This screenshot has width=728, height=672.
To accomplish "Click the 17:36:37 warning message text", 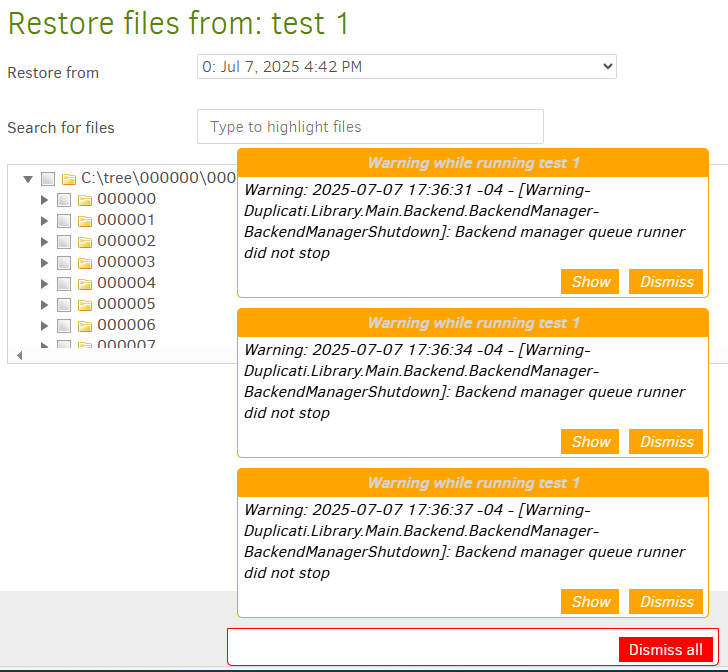I will click(x=464, y=541).
